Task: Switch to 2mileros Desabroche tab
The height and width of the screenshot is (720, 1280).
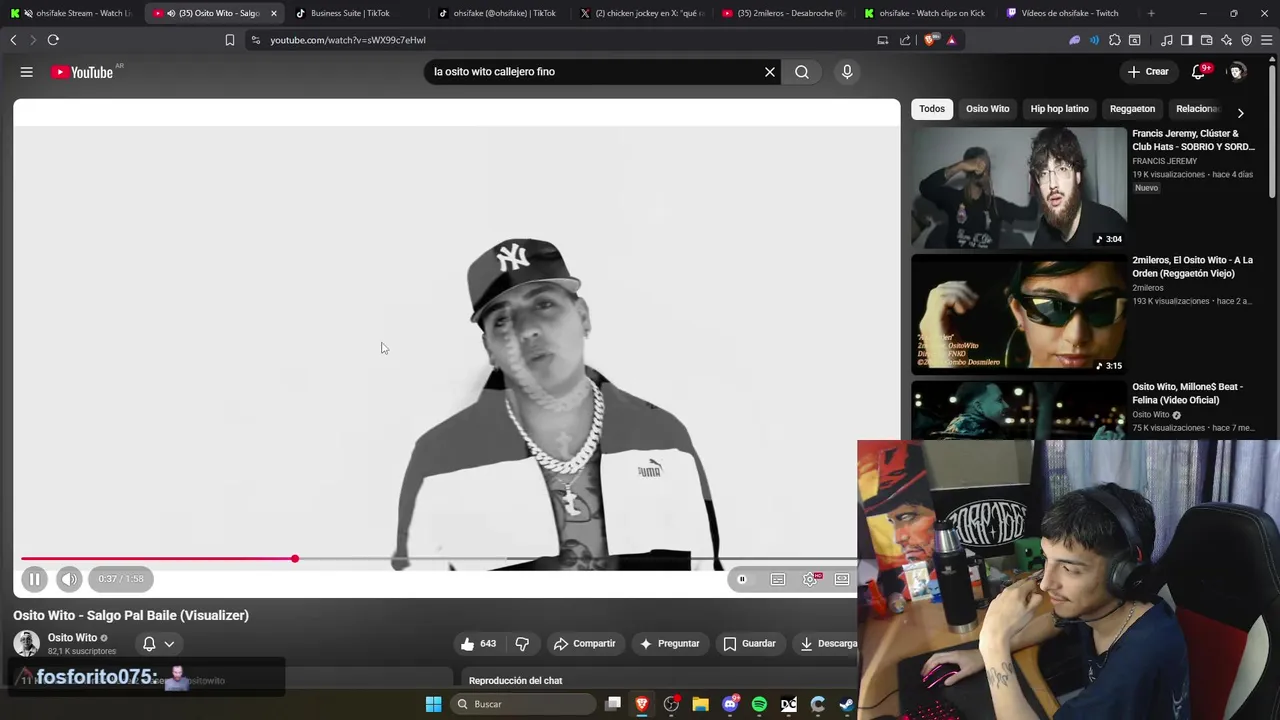Action: click(784, 13)
